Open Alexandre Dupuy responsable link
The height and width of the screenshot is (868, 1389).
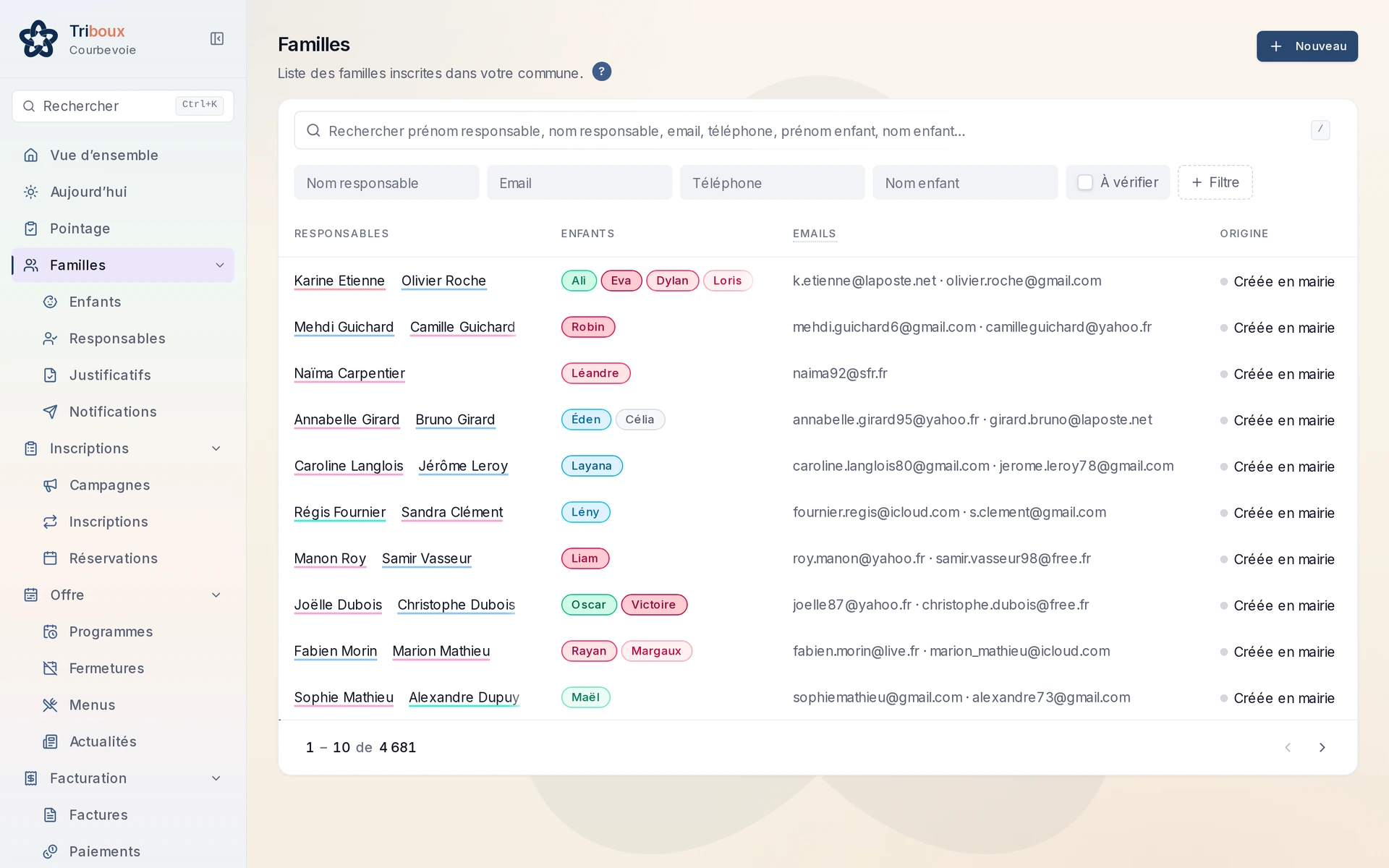pyautogui.click(x=464, y=697)
